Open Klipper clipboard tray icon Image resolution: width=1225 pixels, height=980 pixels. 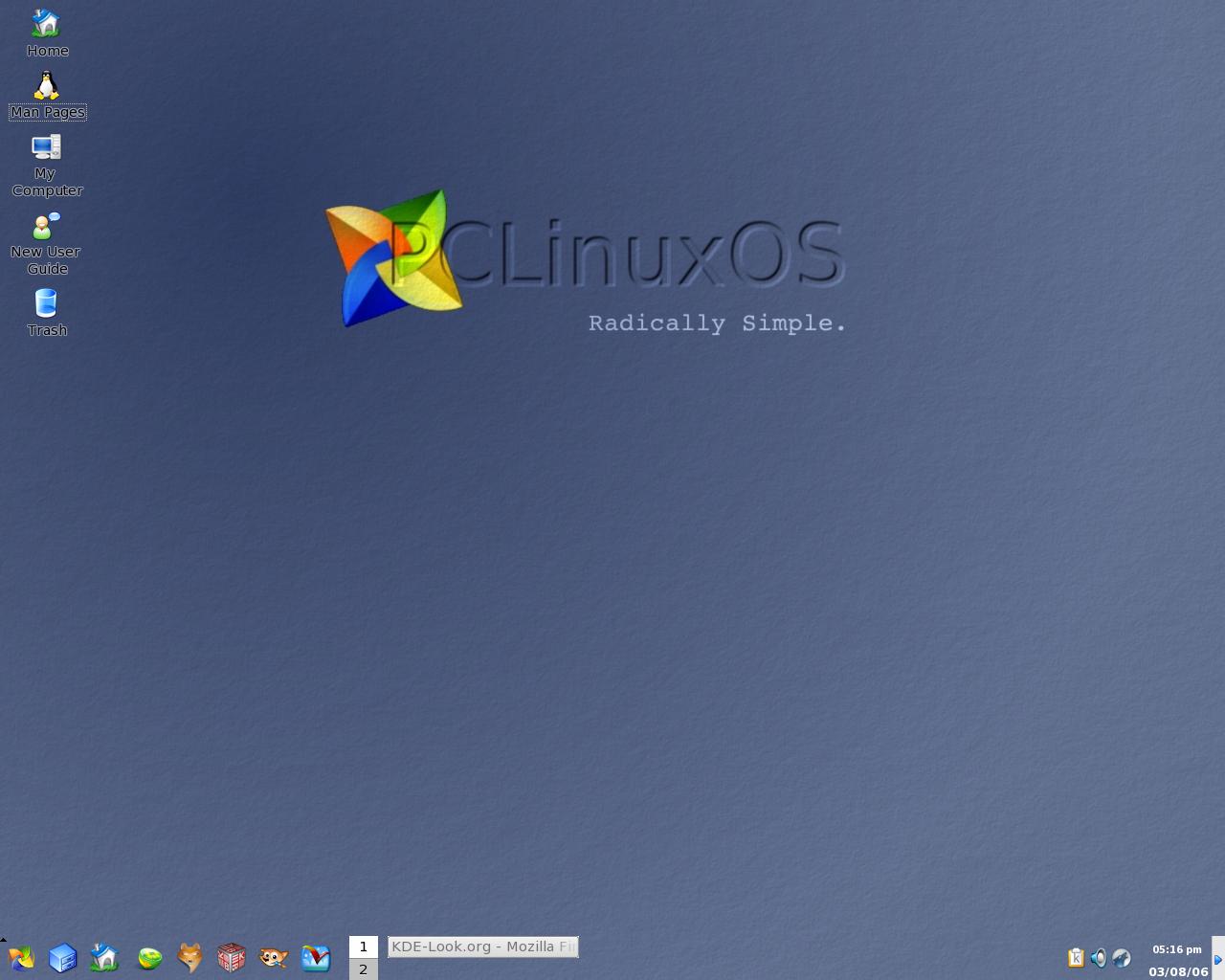[1076, 958]
